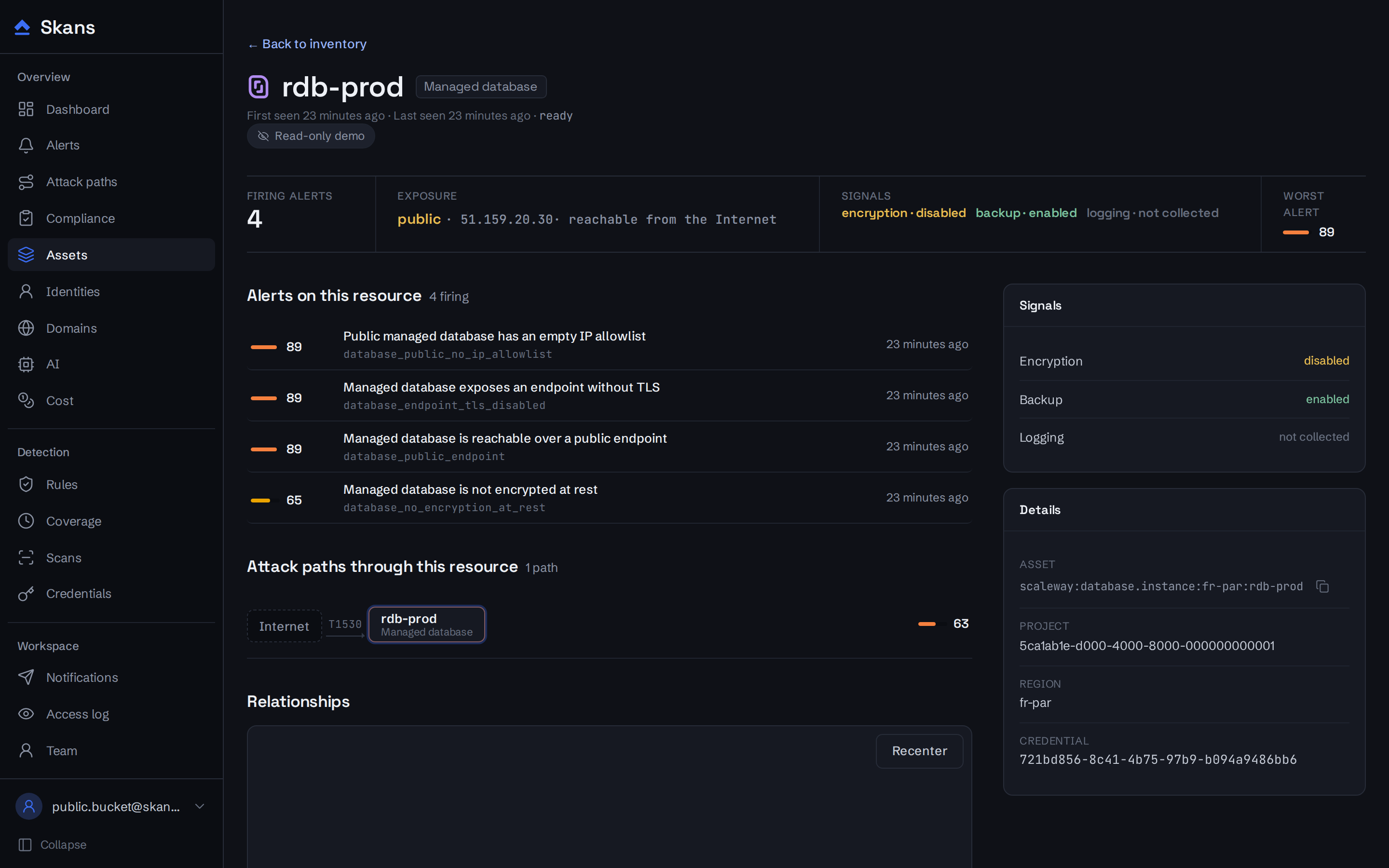Click the Identities person icon
Viewport: 1389px width, 868px height.
[26, 292]
